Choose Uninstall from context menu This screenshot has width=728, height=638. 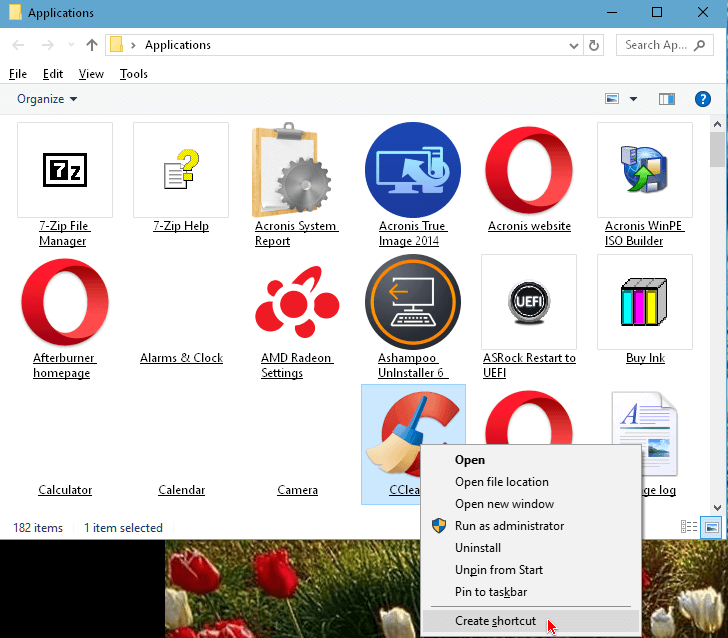(531, 548)
